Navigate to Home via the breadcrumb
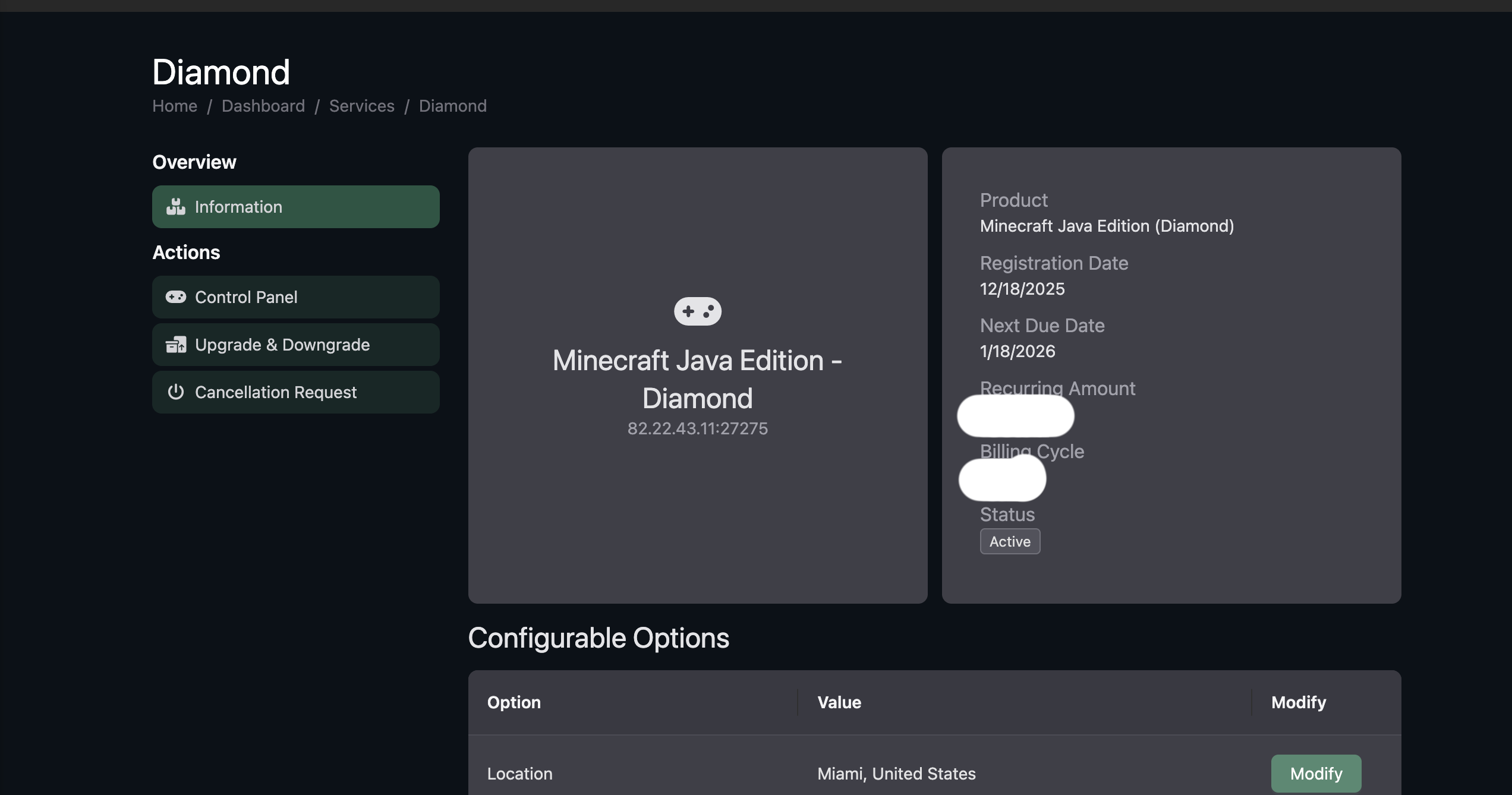Screen dimensions: 1512x795 174,106
